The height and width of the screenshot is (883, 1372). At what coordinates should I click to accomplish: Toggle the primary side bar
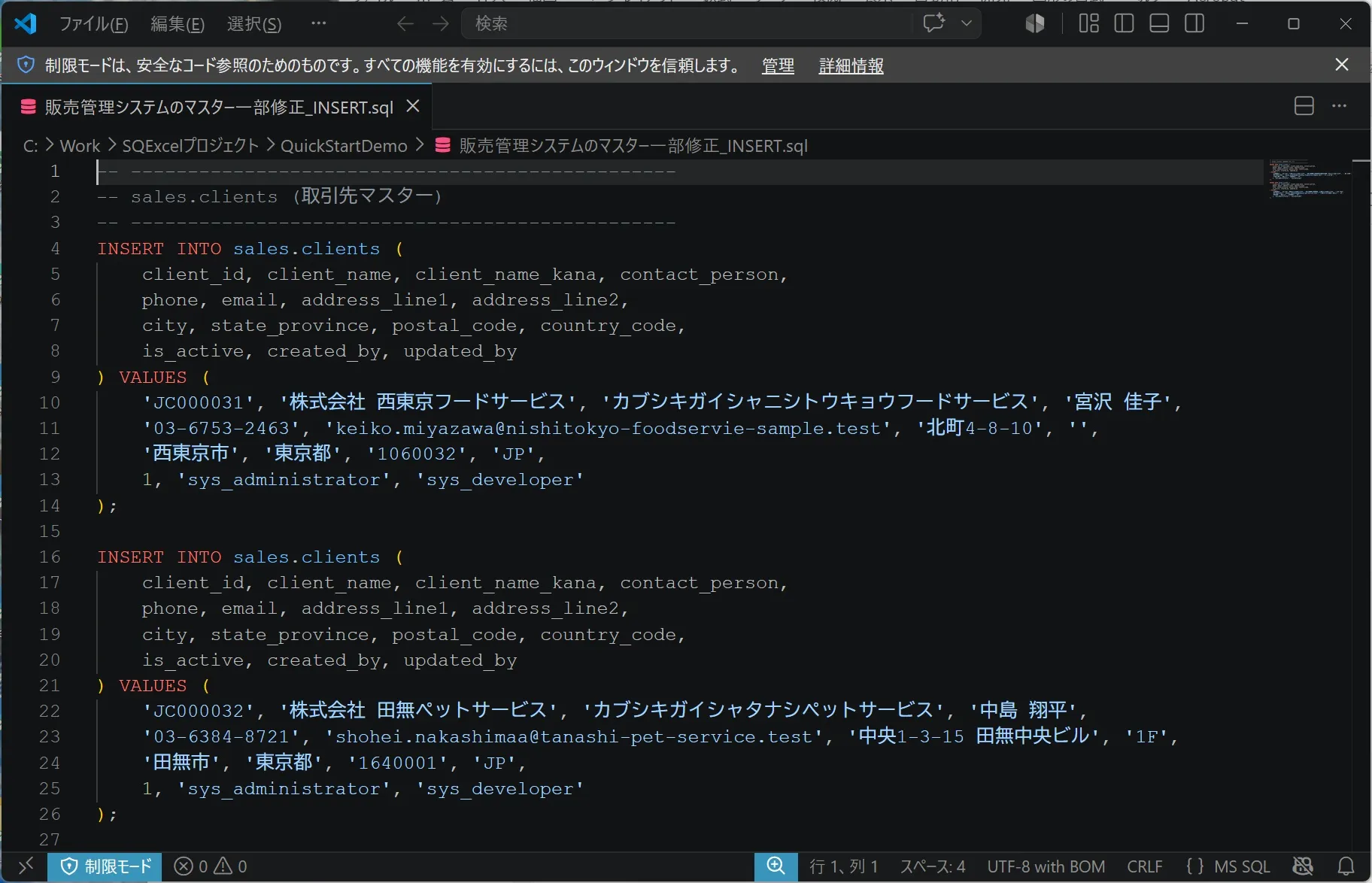tap(1124, 23)
